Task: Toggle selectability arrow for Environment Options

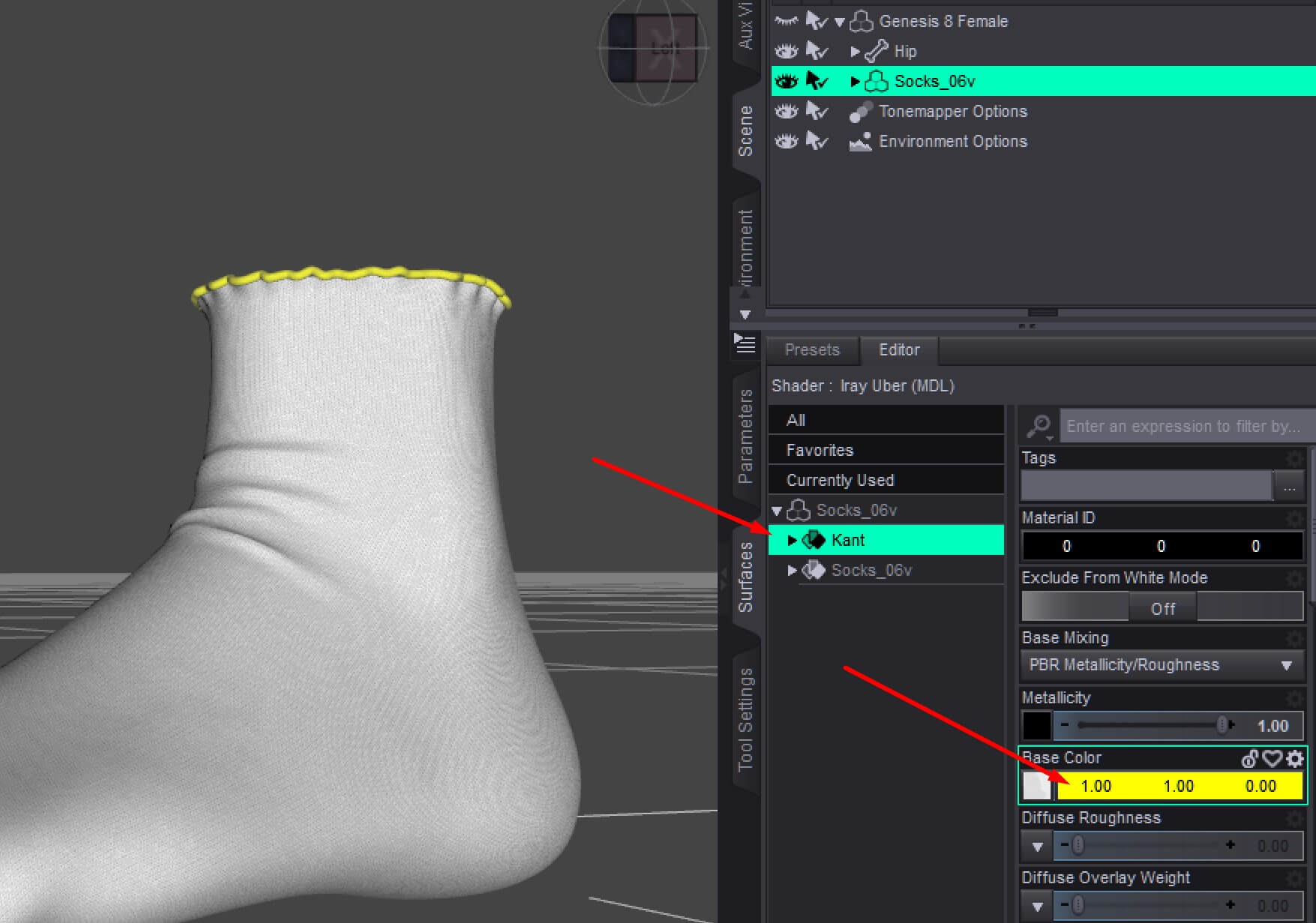Action: pos(817,141)
